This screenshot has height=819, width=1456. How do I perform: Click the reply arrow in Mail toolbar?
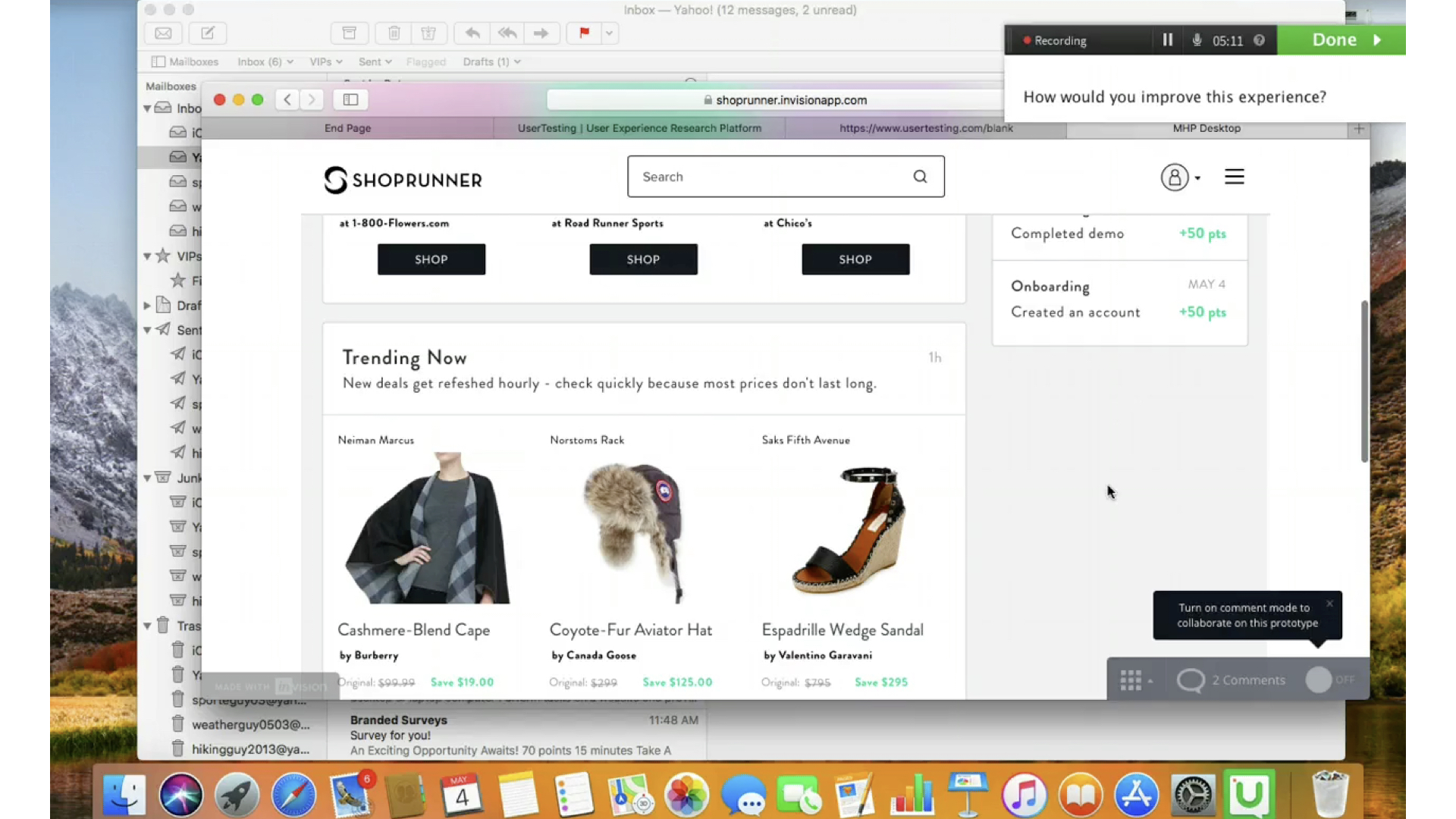(x=472, y=33)
